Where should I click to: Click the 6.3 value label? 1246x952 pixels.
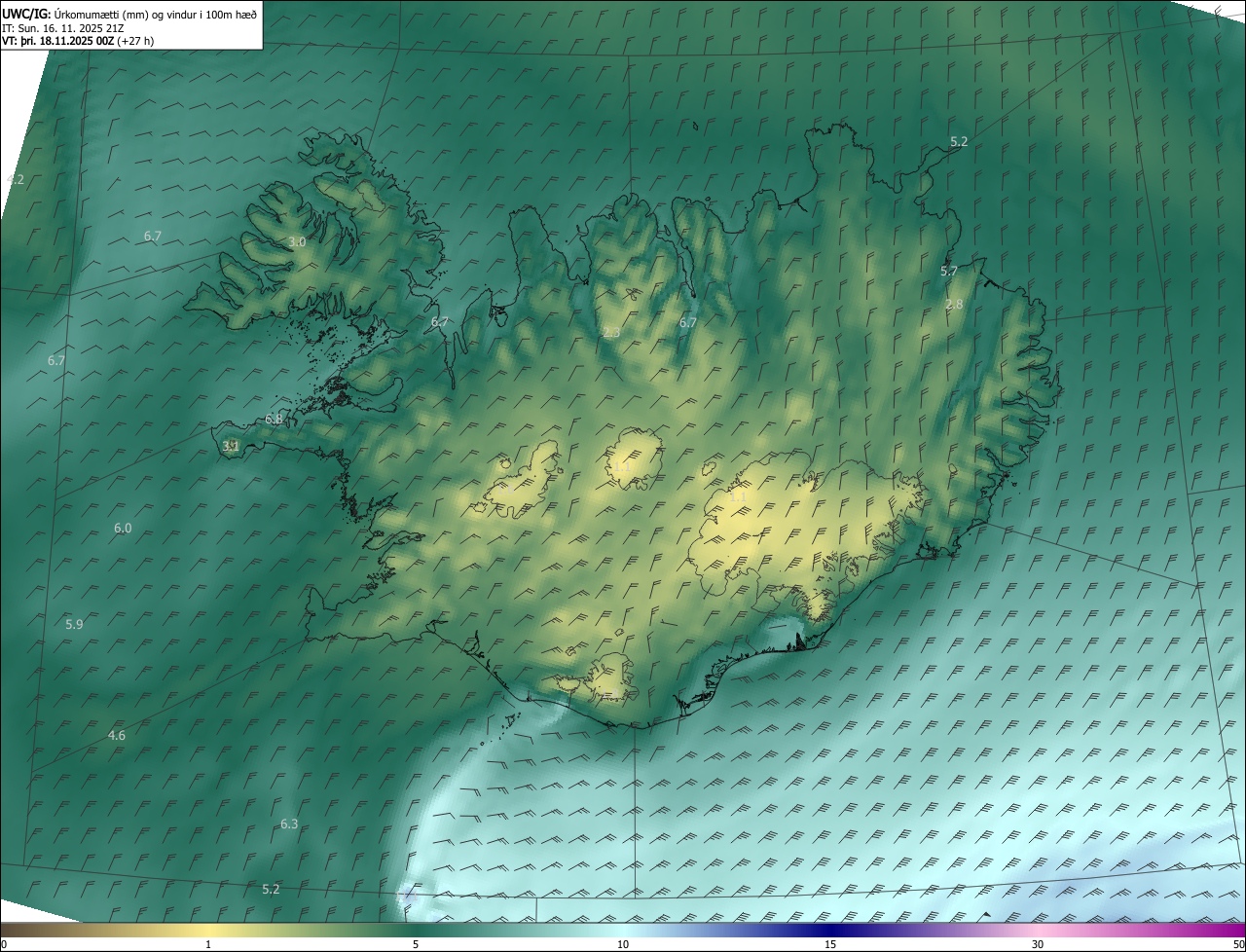289,824
